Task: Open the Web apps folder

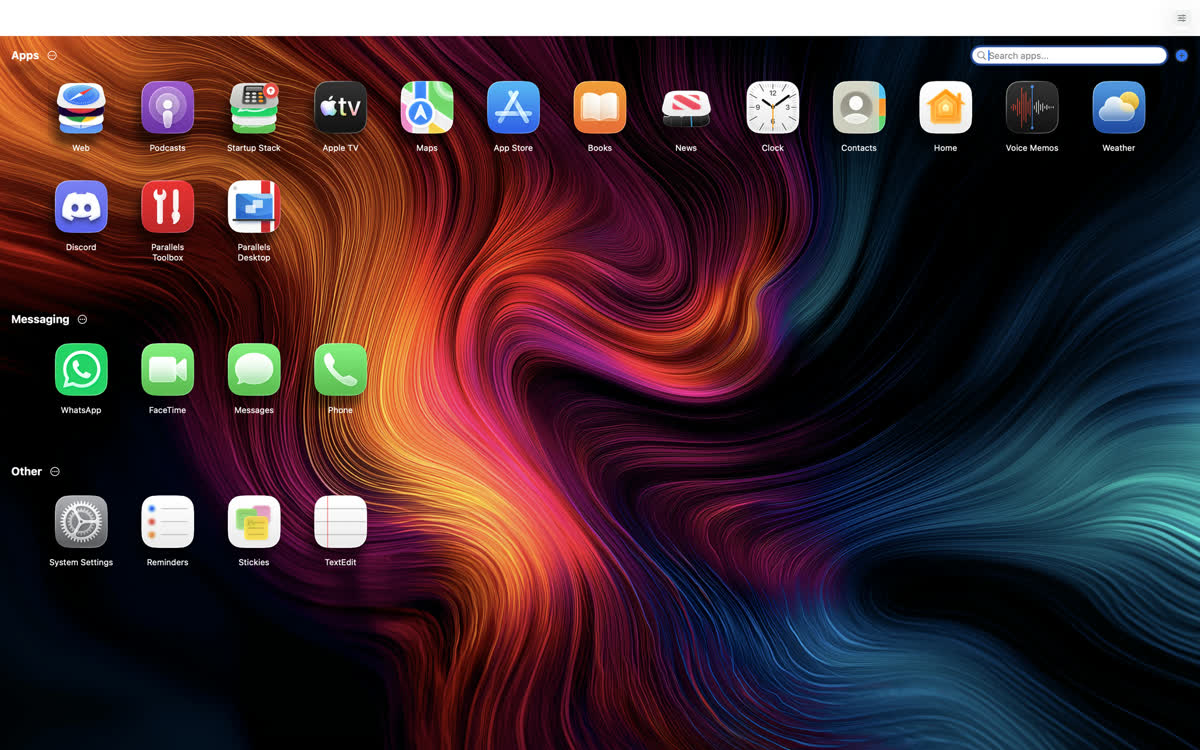Action: tap(81, 108)
